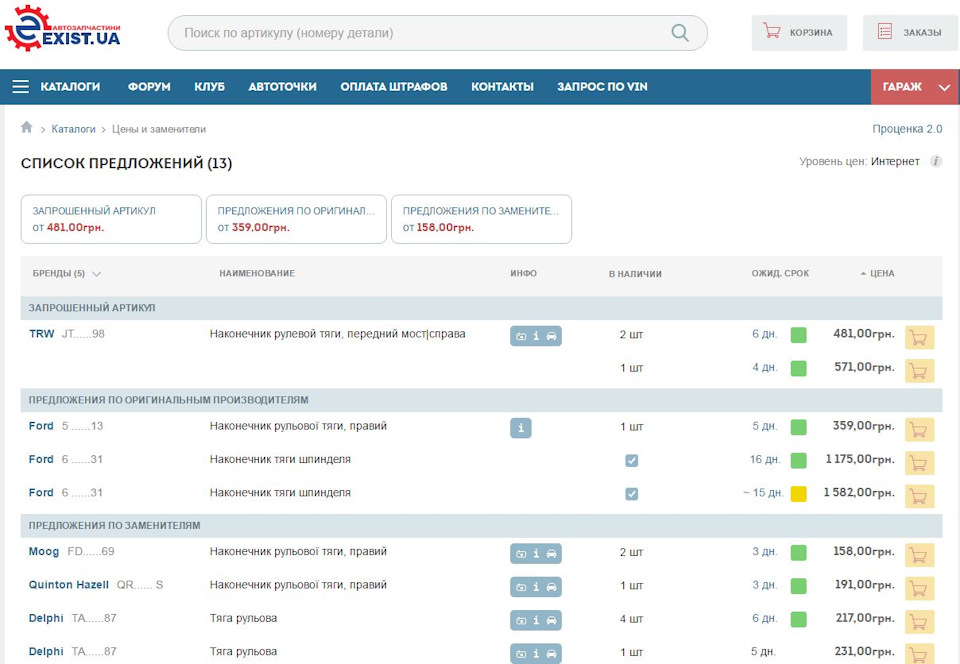Toggle availability checkbox for Ford 16 дн. row
The image size is (960, 664).
tap(631, 460)
